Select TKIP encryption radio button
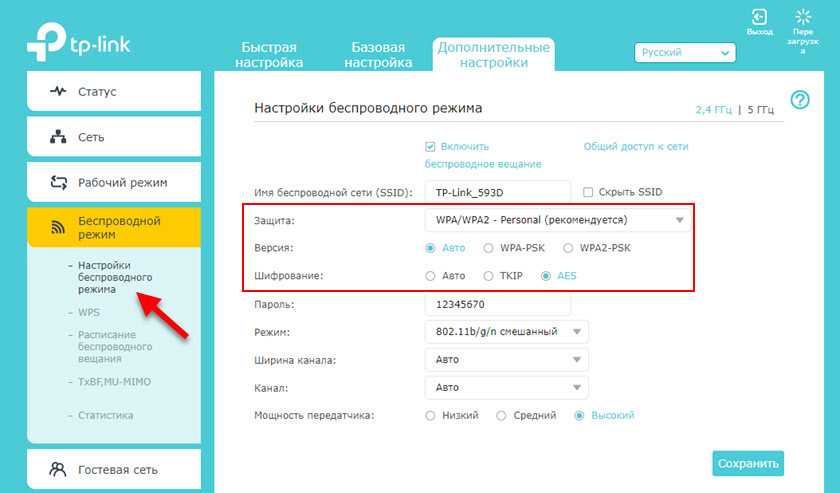The image size is (840, 493). pyautogui.click(x=488, y=275)
